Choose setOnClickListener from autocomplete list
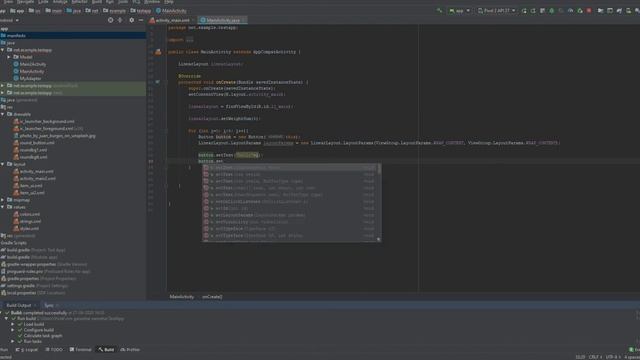Viewport: 640px width, 360px height. 289,202
